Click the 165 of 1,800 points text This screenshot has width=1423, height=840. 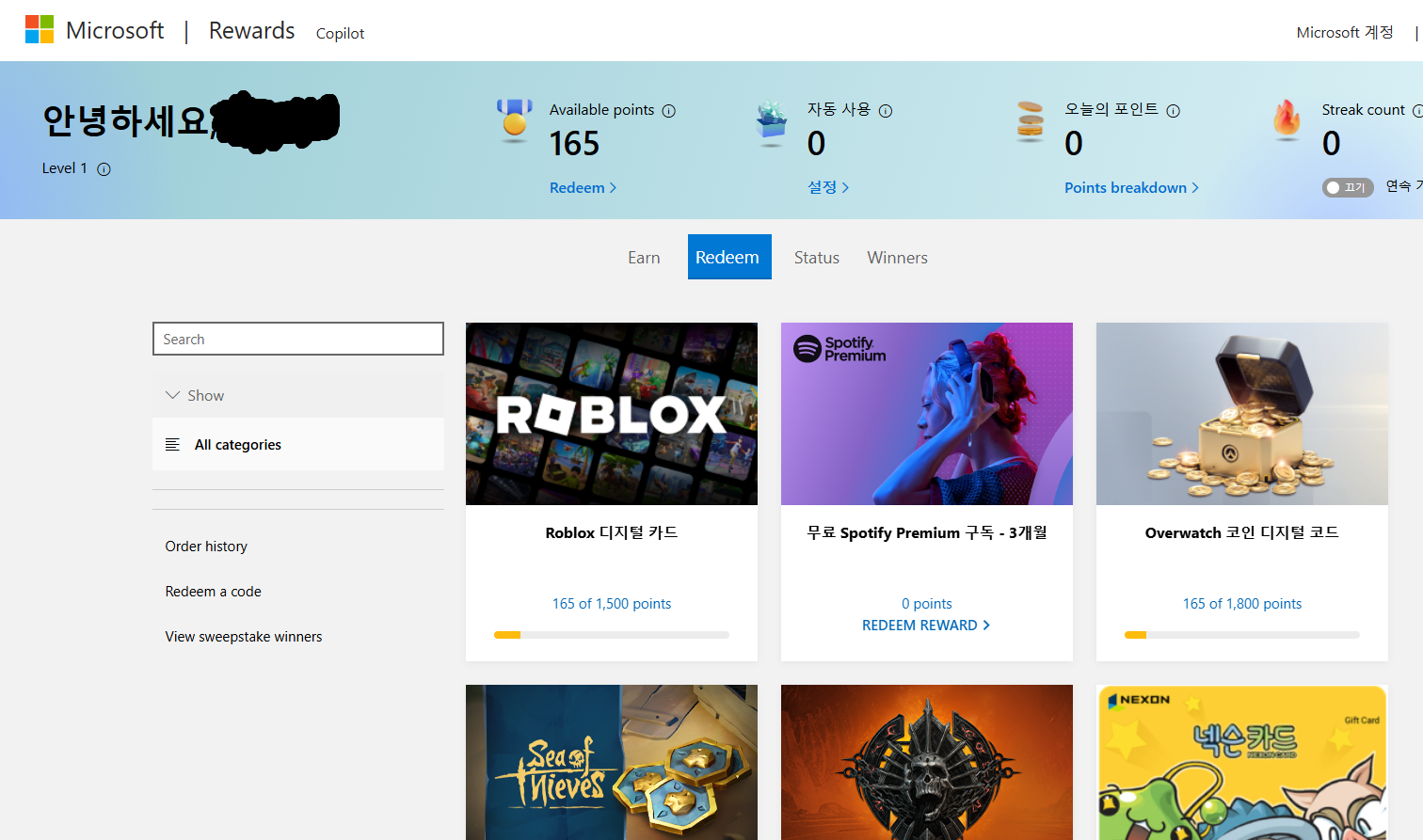[x=1242, y=604]
